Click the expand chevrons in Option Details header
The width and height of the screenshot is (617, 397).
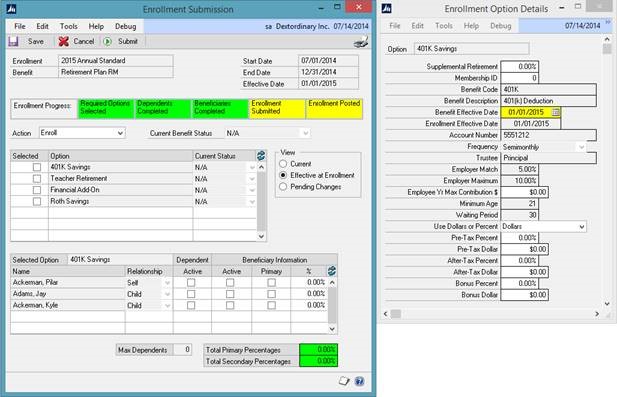coord(608,22)
